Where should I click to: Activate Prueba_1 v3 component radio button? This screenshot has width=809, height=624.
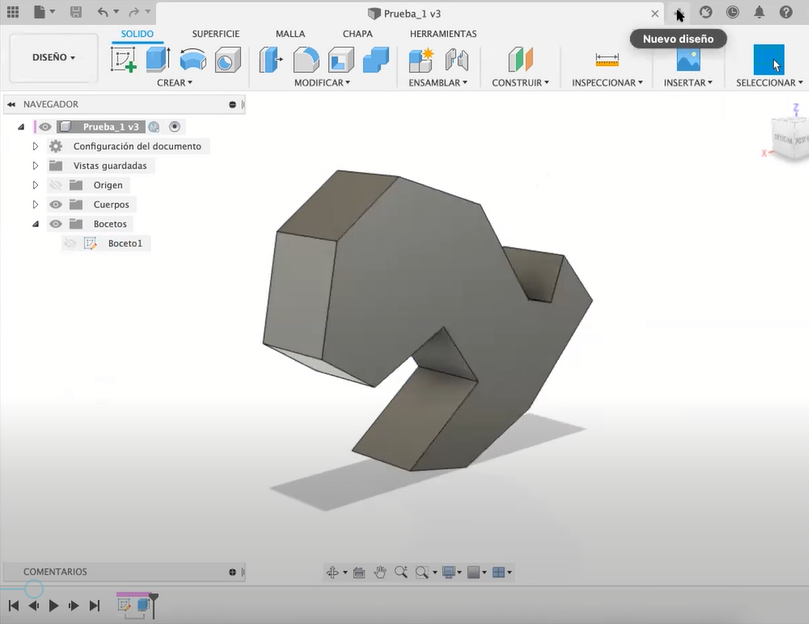click(174, 126)
